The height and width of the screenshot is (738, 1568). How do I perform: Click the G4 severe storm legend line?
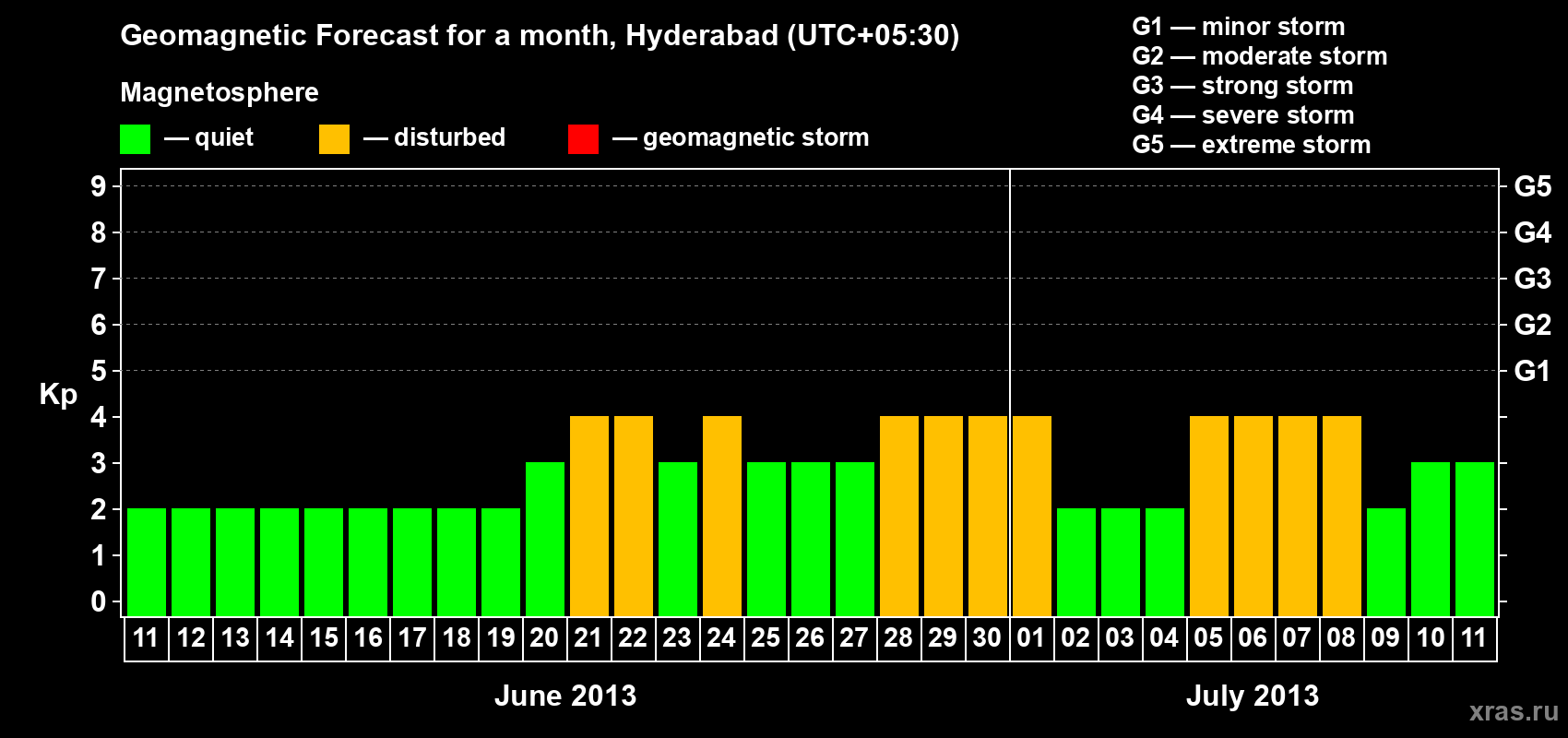pyautogui.click(x=1243, y=115)
